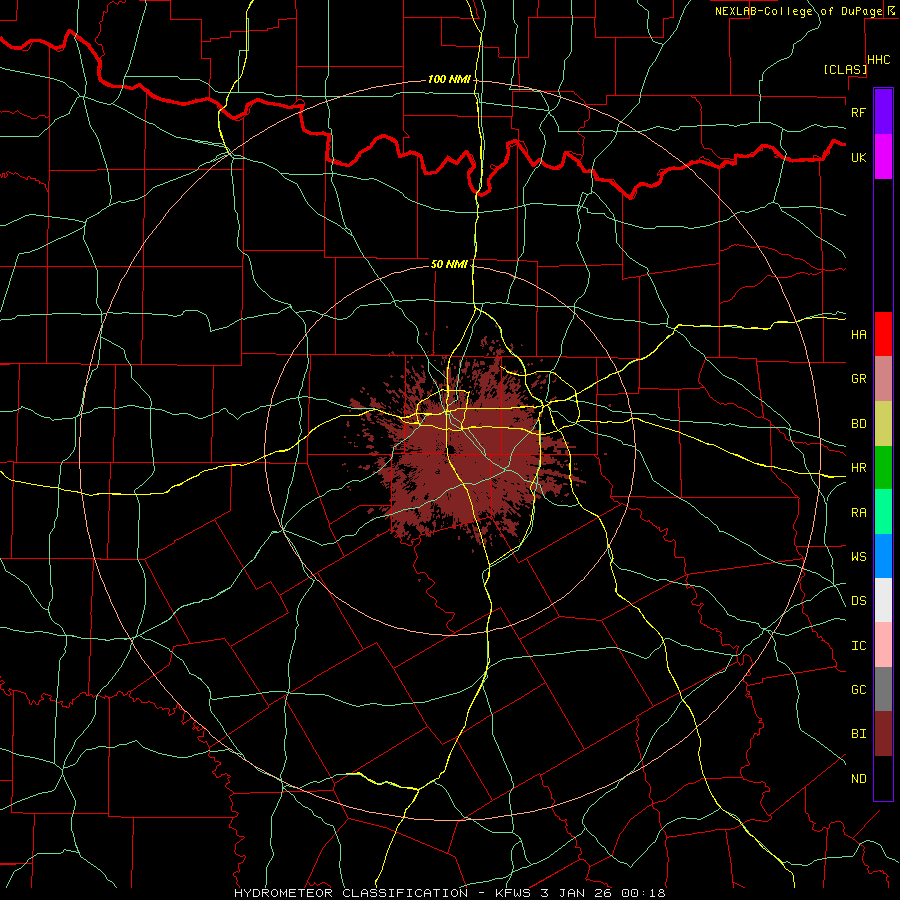Click the GR legend label
900x900 pixels.
pos(858,379)
